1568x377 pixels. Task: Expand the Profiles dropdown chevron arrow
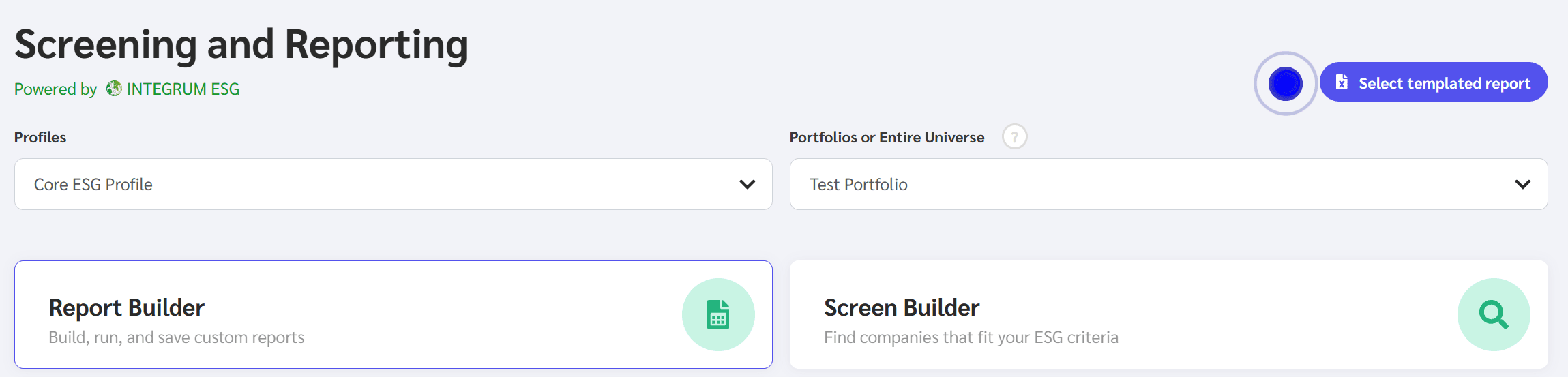pyautogui.click(x=747, y=184)
